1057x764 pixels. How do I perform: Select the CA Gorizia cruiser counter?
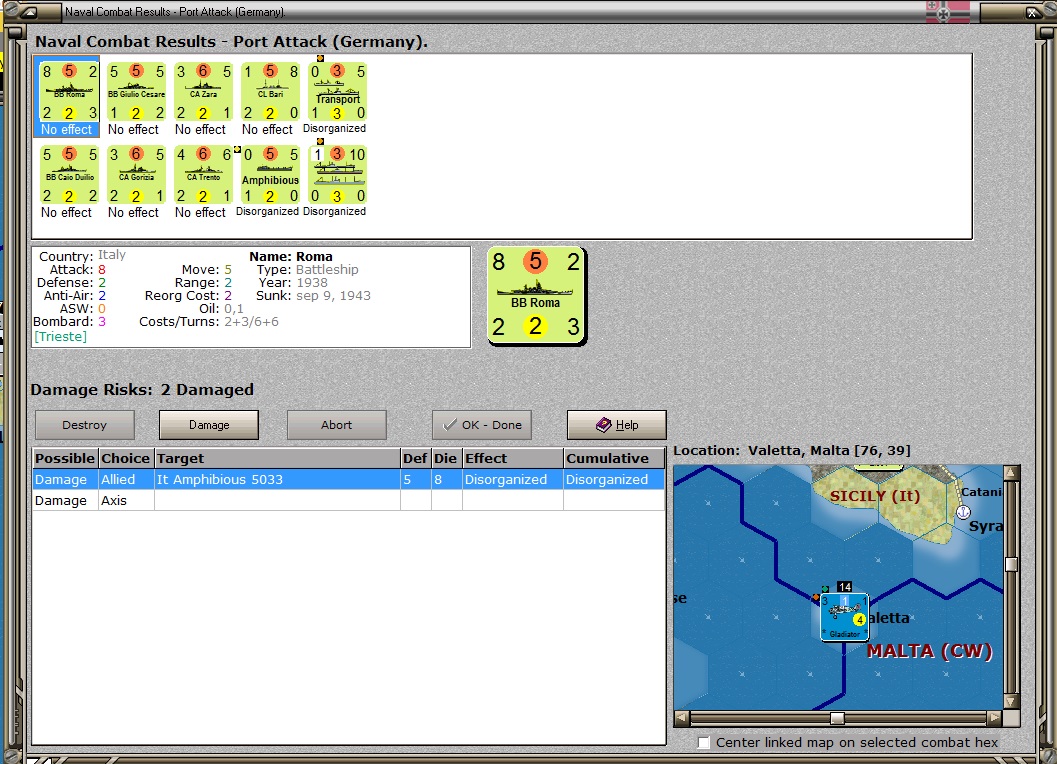coord(136,174)
